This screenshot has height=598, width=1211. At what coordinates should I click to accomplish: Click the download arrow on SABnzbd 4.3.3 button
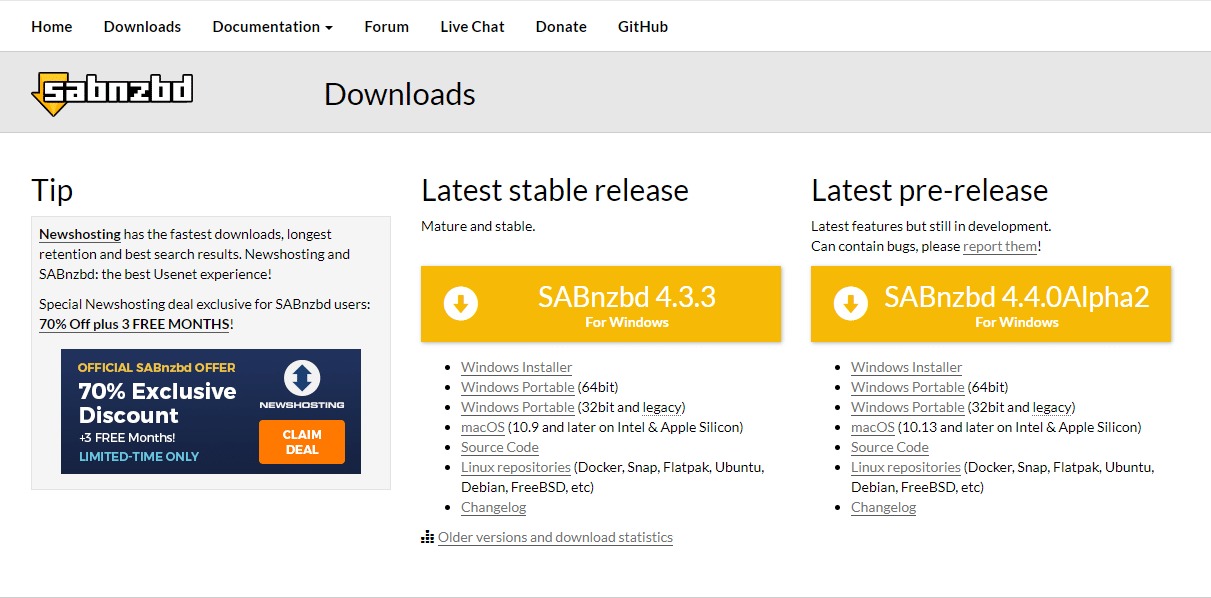[460, 303]
